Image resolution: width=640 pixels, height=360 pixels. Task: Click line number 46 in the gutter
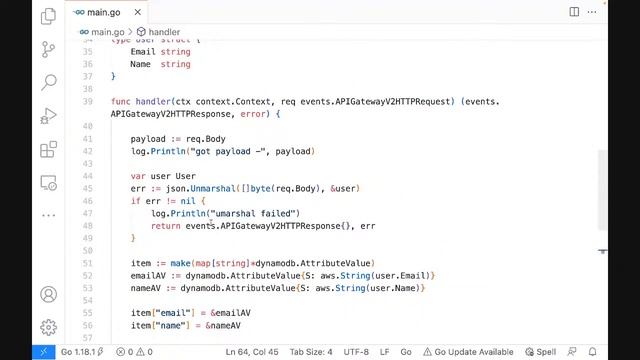click(x=88, y=201)
